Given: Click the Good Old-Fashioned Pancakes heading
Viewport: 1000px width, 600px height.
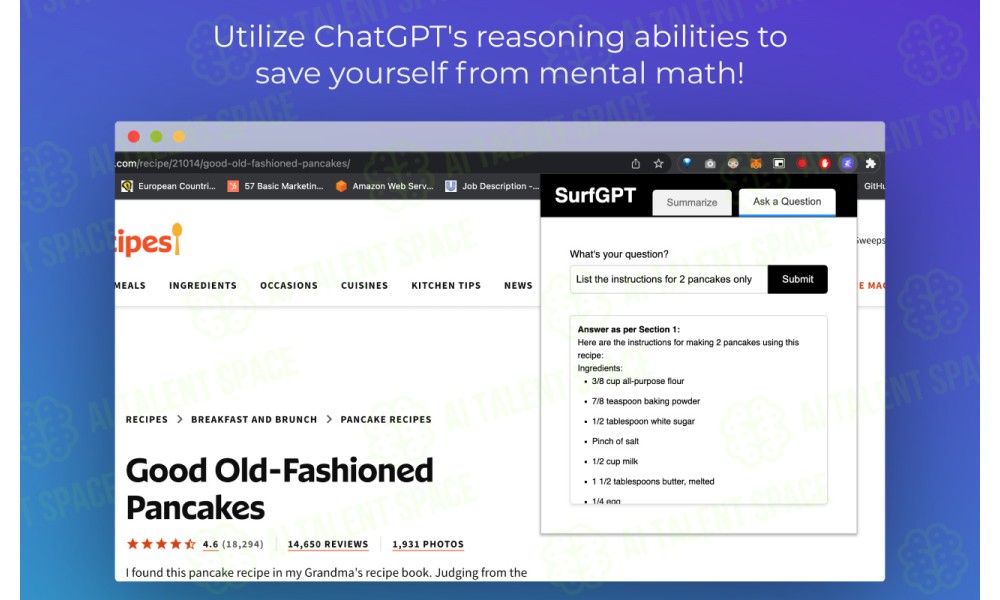Looking at the screenshot, I should (279, 489).
